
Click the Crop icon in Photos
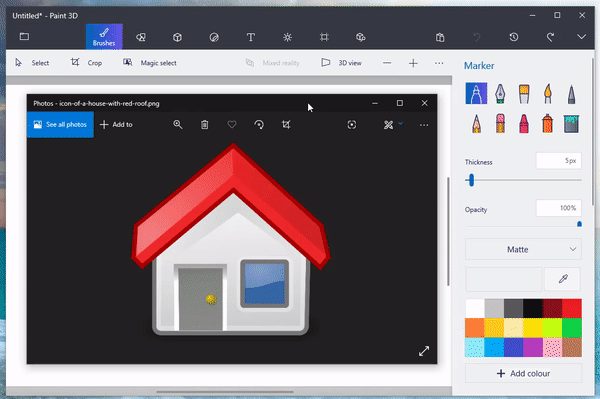coord(286,124)
